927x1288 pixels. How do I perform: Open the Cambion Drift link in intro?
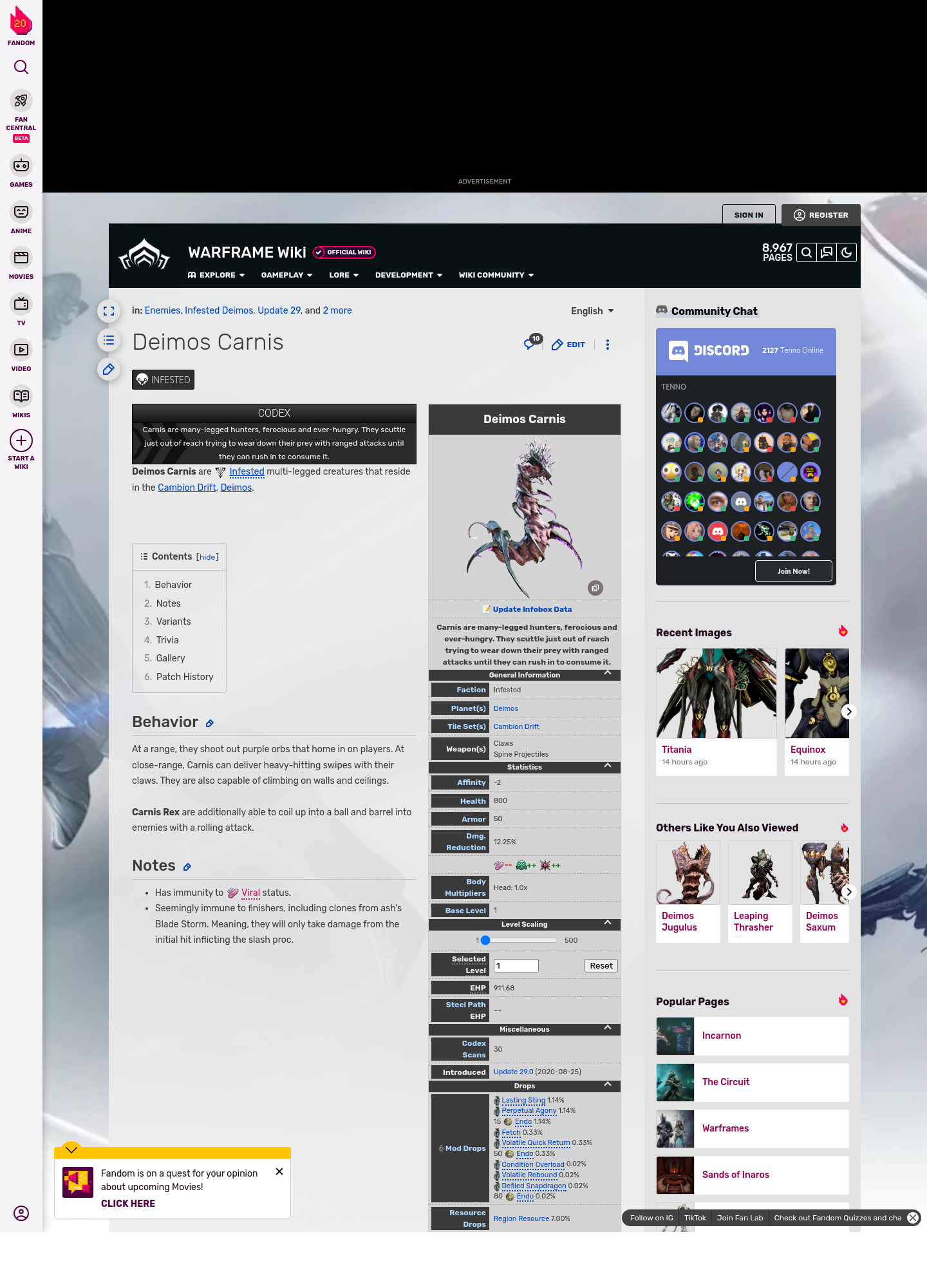coord(187,488)
